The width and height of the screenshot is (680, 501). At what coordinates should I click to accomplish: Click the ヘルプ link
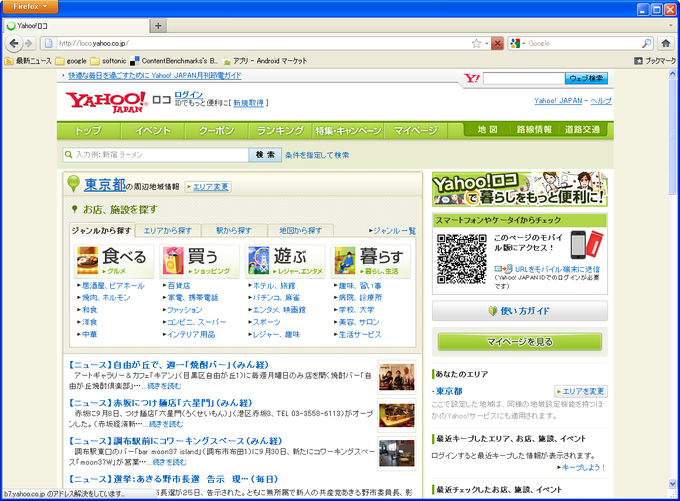(601, 101)
